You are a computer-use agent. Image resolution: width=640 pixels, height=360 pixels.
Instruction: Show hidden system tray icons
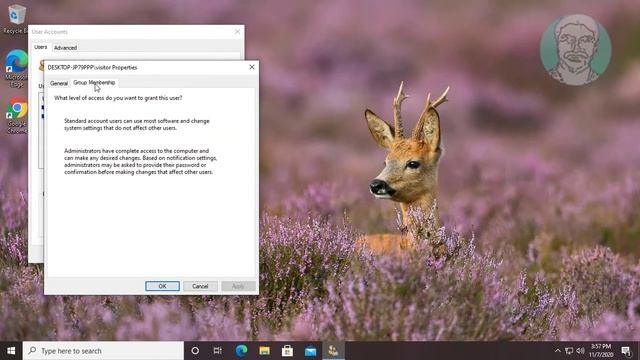557,351
